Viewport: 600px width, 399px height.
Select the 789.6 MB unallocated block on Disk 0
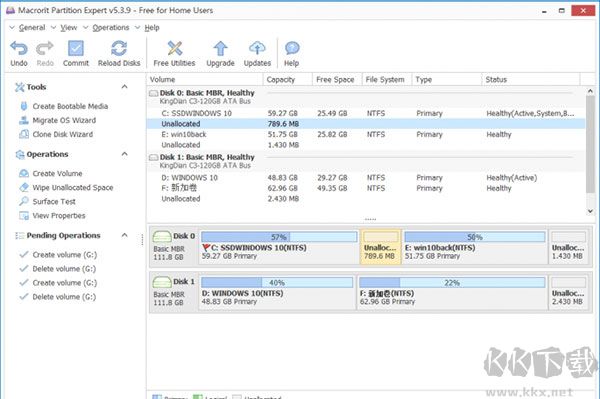380,247
